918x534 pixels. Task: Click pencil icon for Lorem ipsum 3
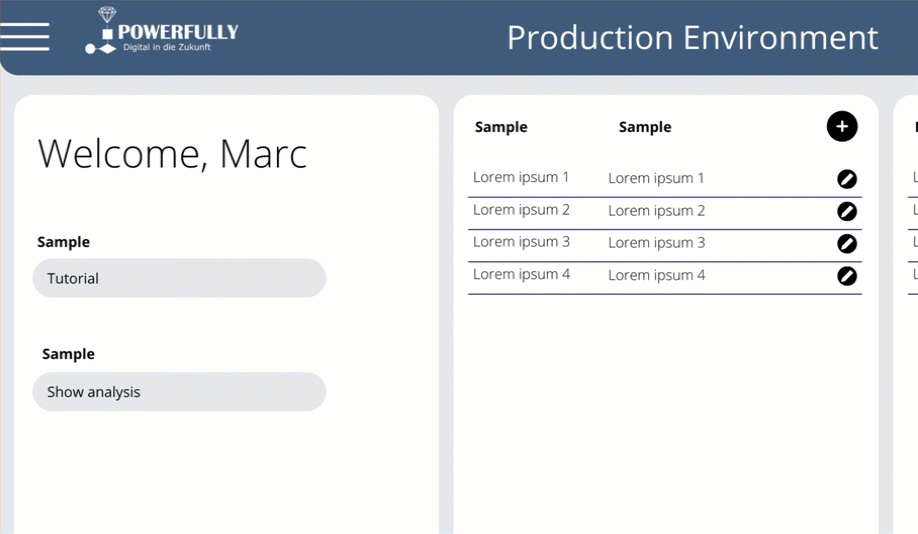pos(847,244)
